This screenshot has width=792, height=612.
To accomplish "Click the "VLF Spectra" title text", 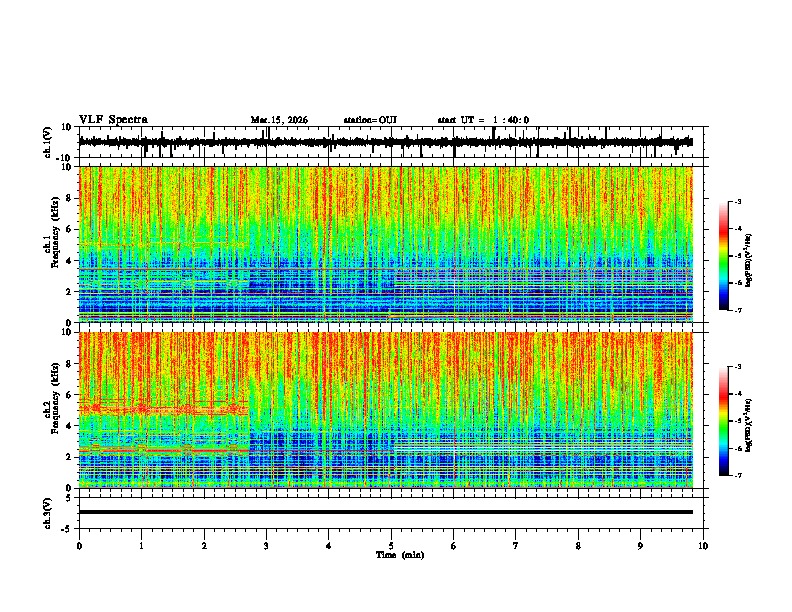I will click(113, 120).
